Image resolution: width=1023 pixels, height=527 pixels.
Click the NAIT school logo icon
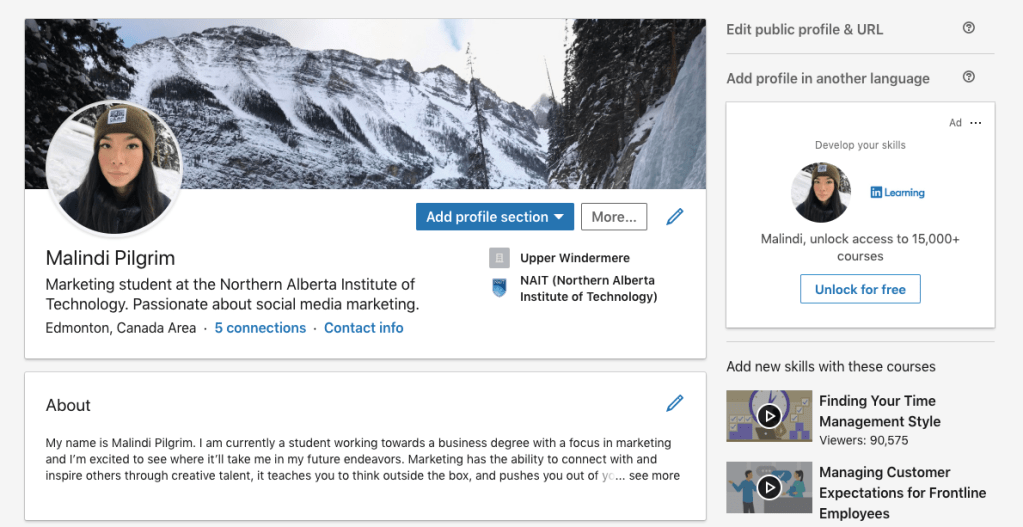tap(499, 288)
